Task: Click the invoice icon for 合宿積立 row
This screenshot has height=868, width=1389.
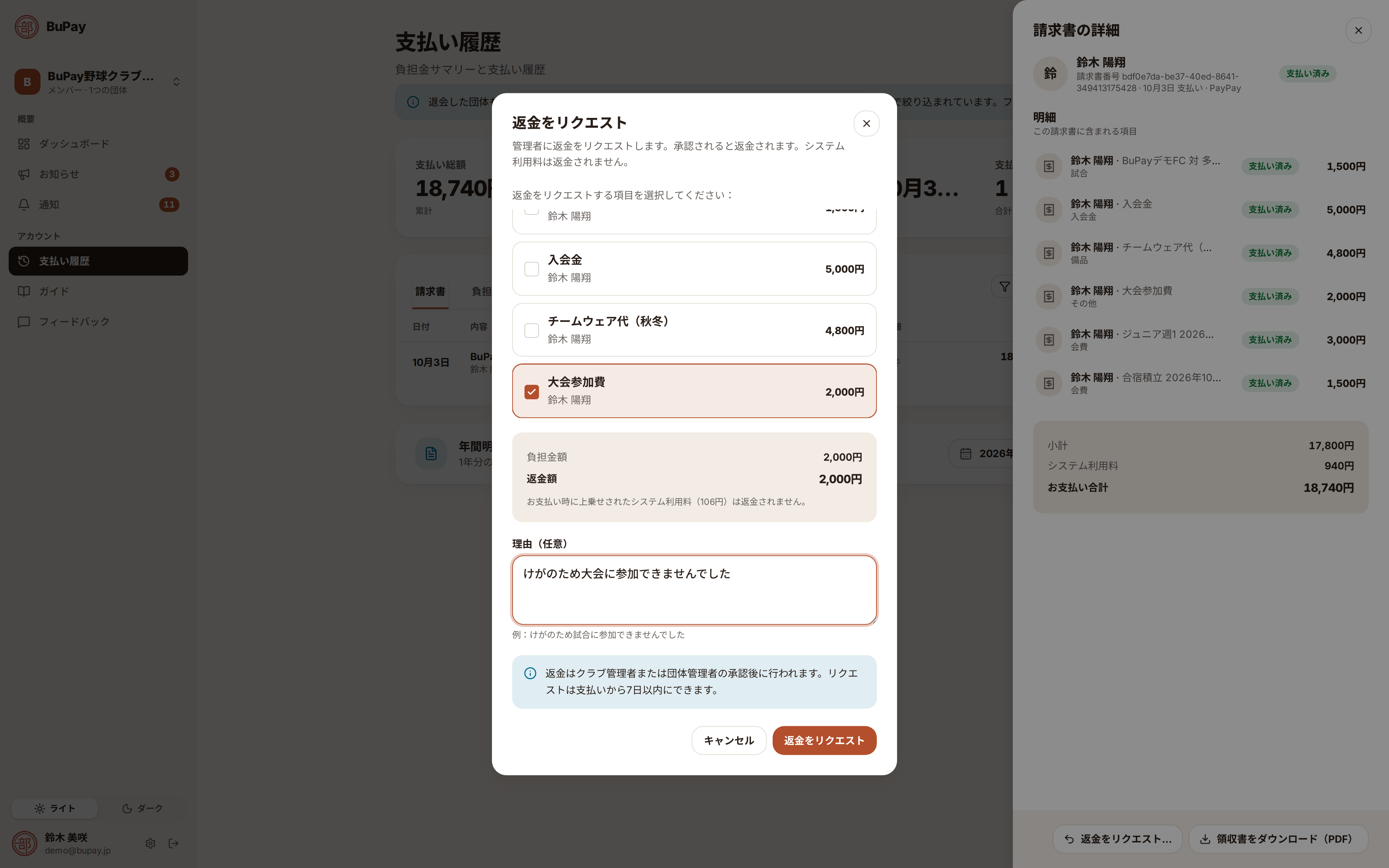Action: click(1049, 383)
